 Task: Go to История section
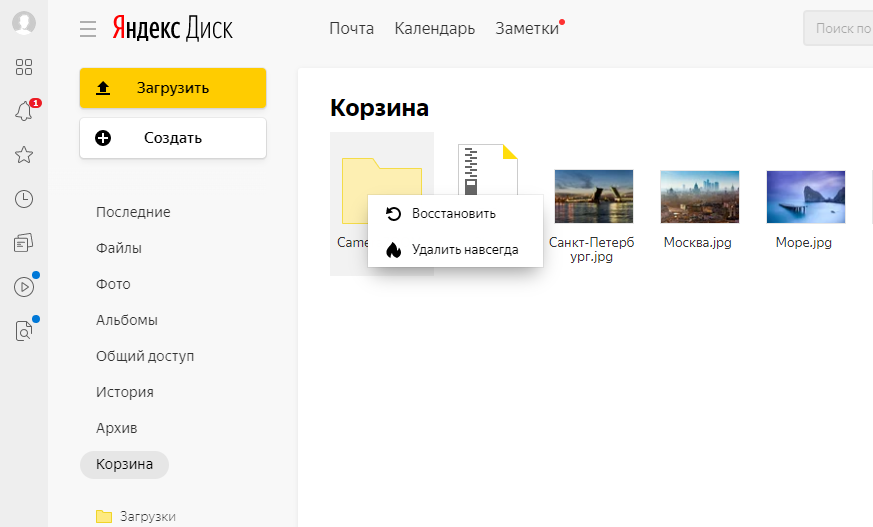pos(125,392)
